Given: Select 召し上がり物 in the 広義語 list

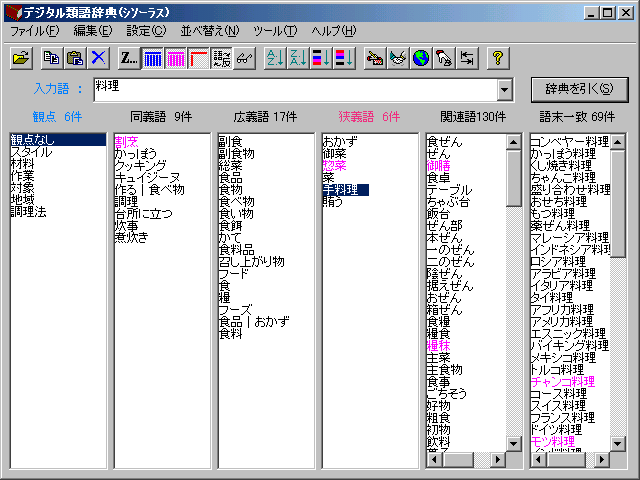Looking at the screenshot, I should 252,261.
